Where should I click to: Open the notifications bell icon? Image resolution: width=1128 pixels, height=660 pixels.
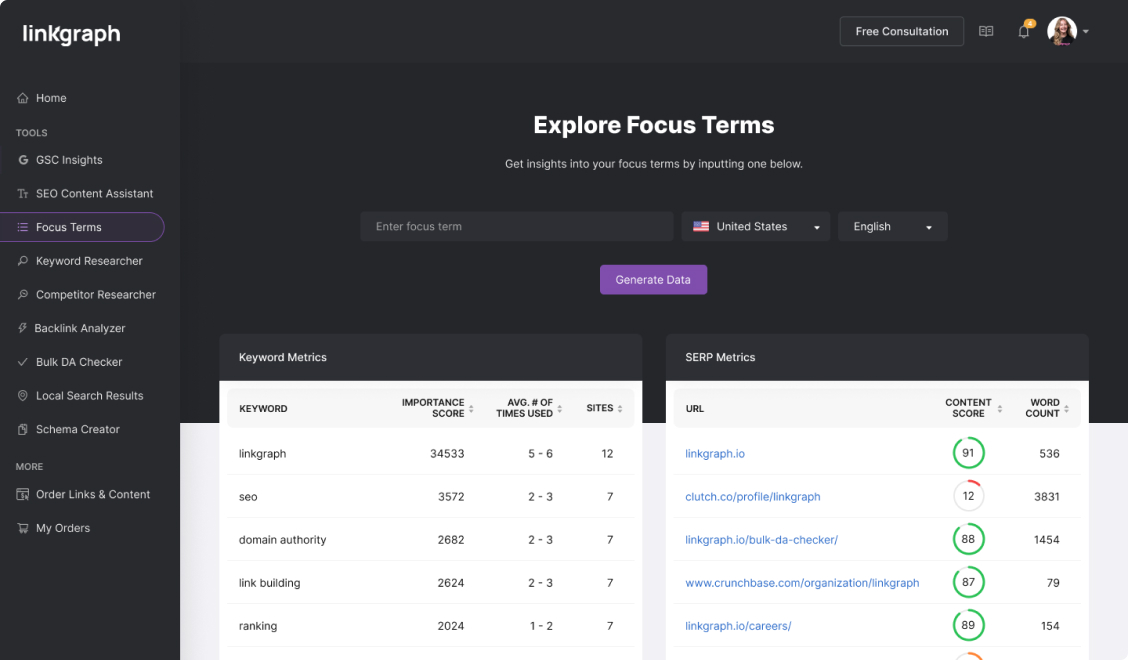1024,32
